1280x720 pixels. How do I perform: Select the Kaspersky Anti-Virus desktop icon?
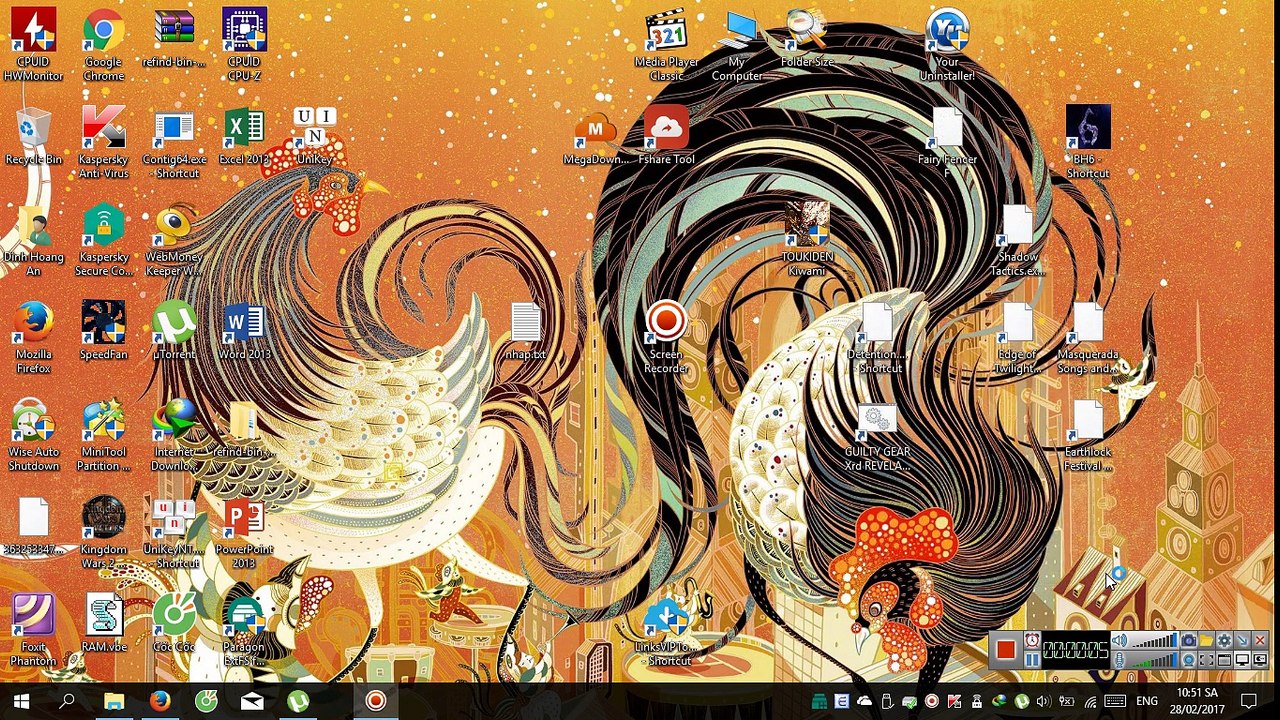click(x=104, y=143)
